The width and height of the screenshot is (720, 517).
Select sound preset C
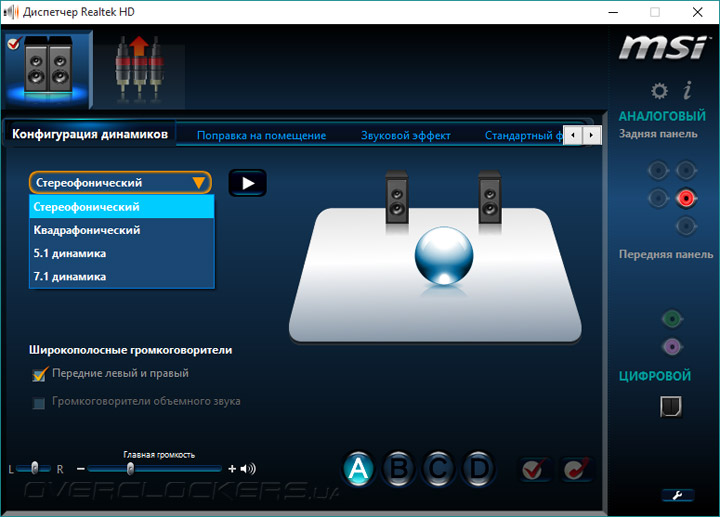pos(439,469)
